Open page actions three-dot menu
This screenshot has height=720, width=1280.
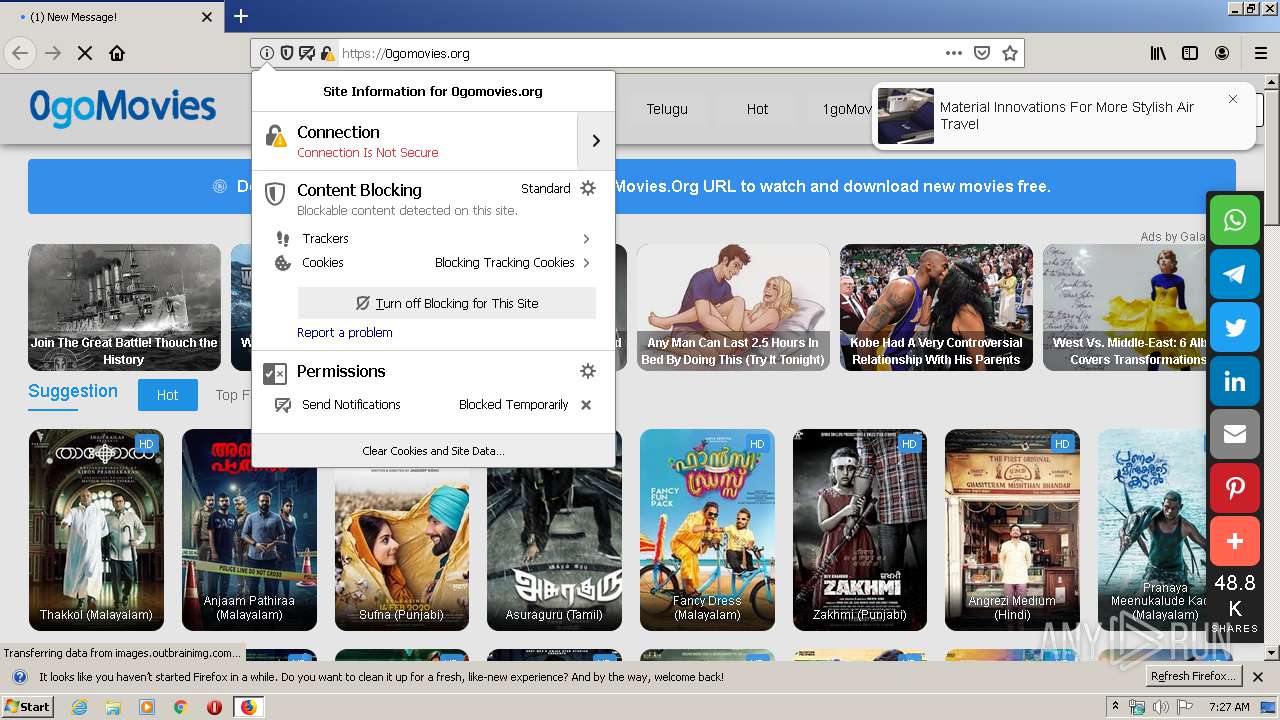coord(954,53)
